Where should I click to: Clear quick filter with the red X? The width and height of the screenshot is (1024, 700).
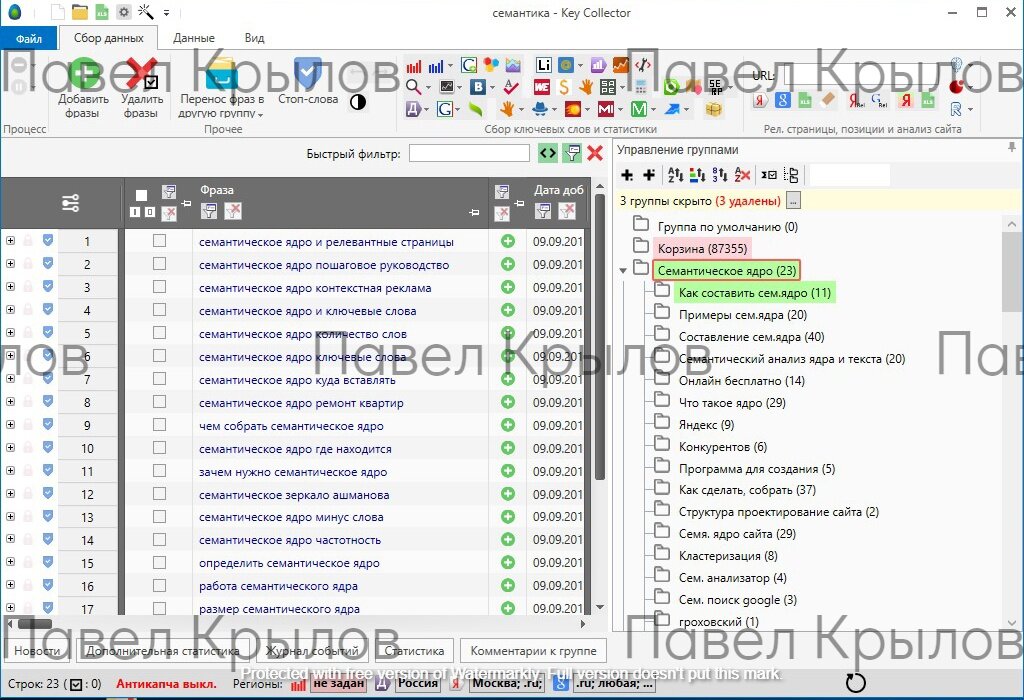pyautogui.click(x=595, y=153)
